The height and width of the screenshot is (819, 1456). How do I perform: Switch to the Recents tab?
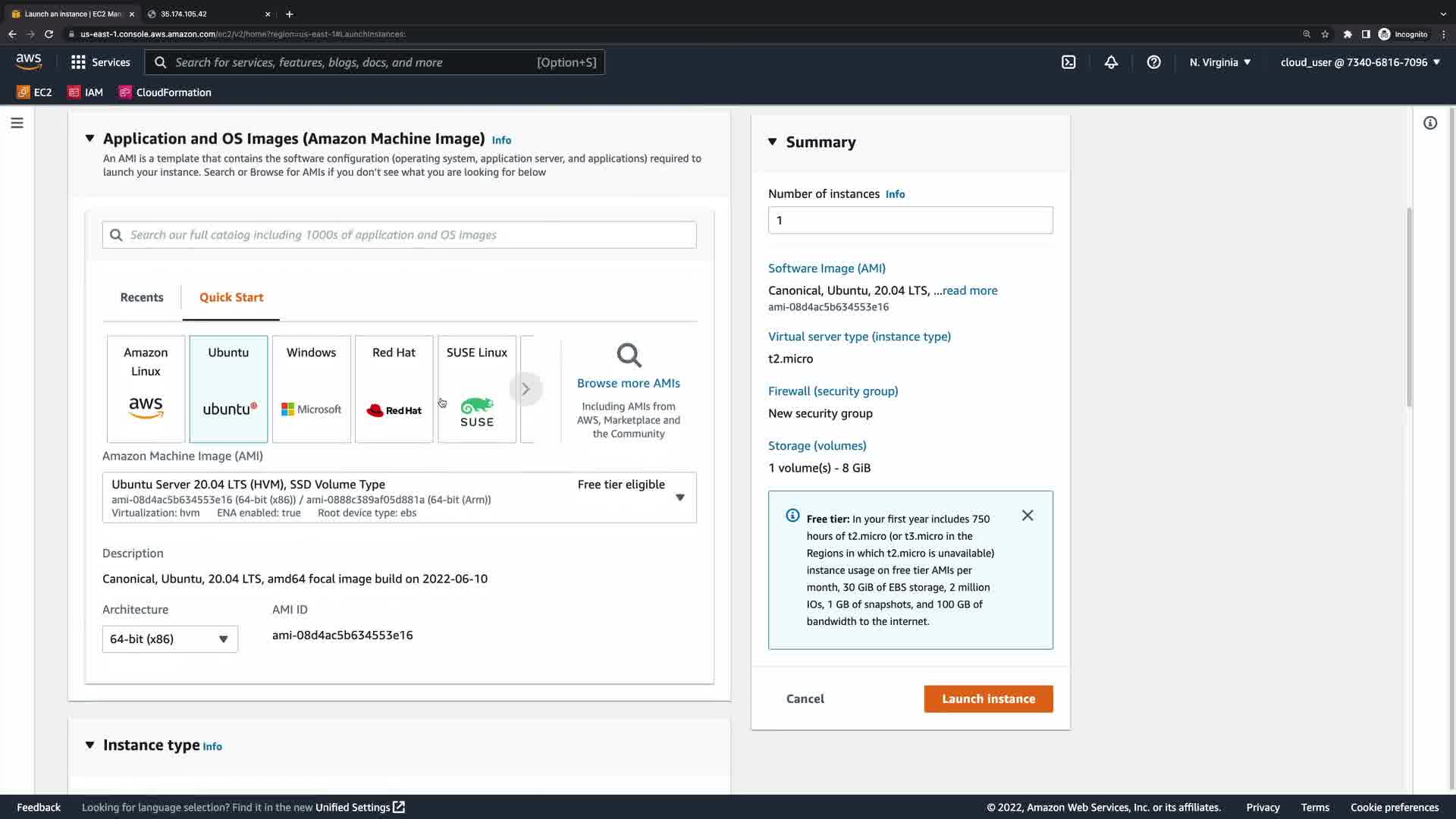click(x=142, y=297)
